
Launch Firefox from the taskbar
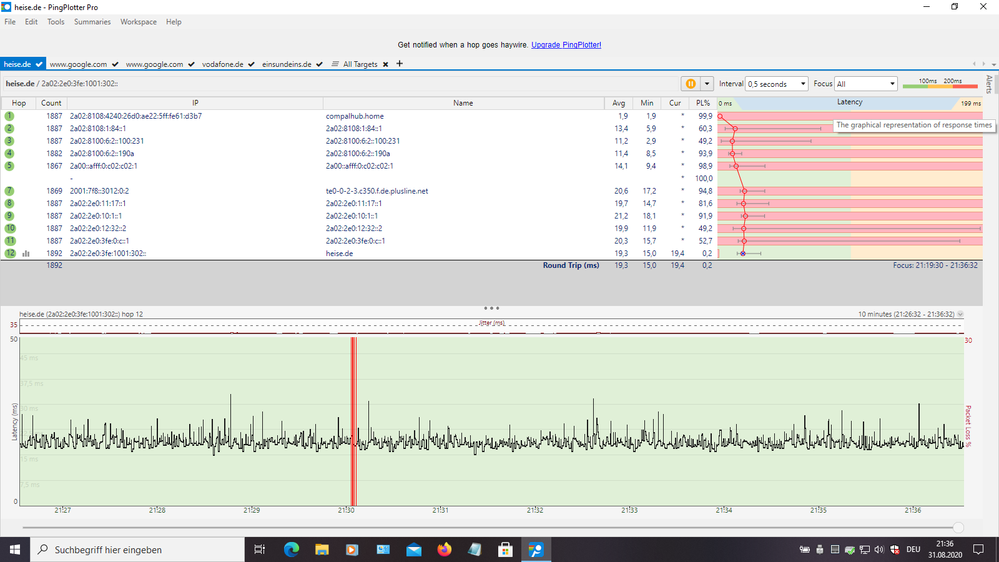444,549
